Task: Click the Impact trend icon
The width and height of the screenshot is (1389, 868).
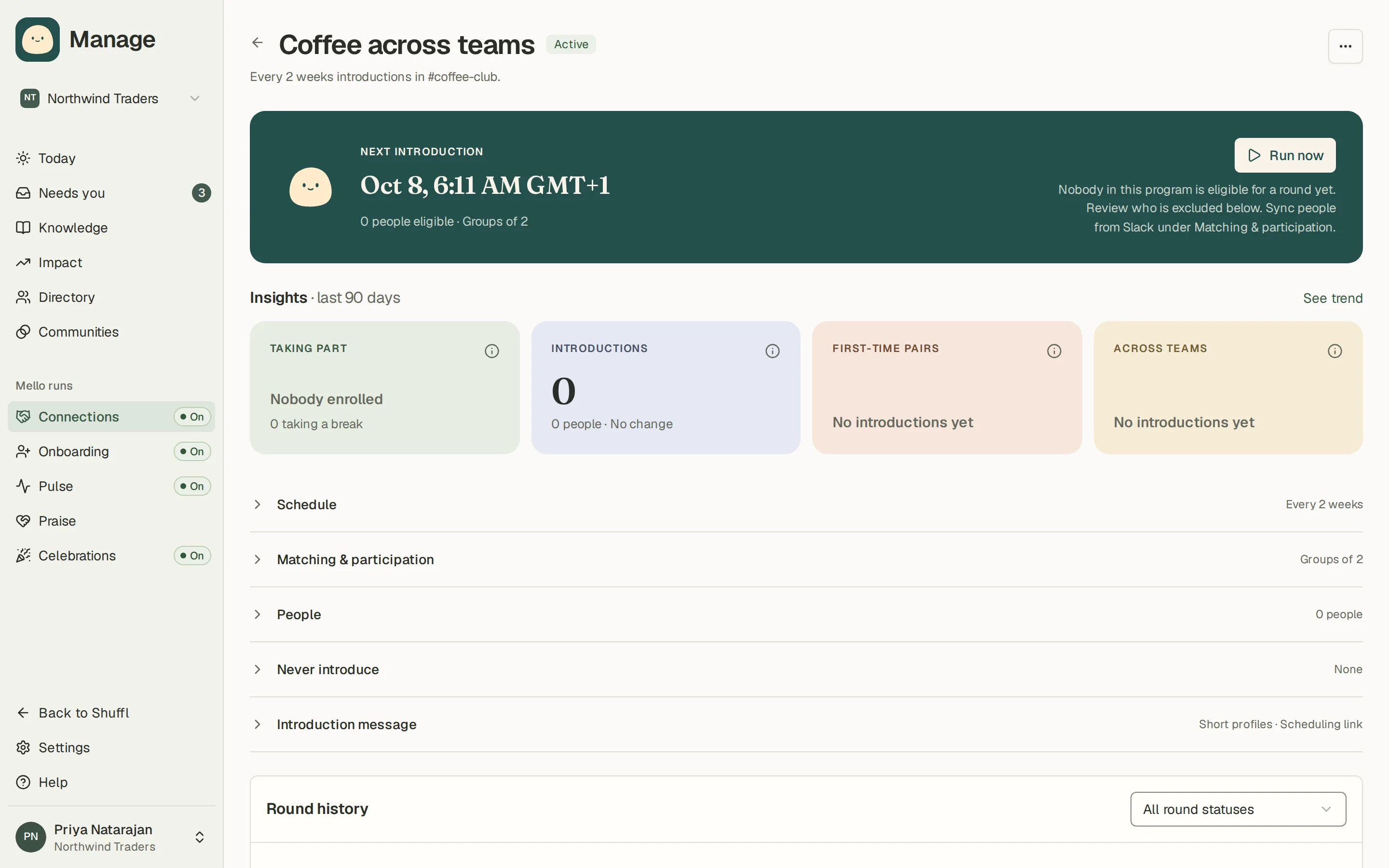Action: coord(23,262)
